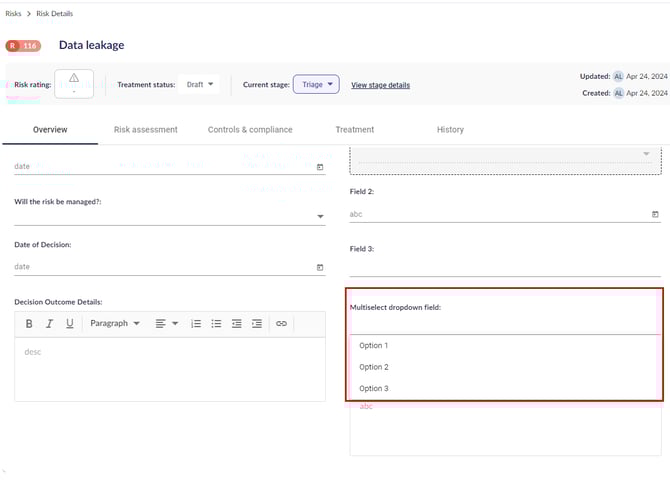Image resolution: width=670 pixels, height=483 pixels.
Task: Expand the text alignment dropdown
Action: (166, 324)
